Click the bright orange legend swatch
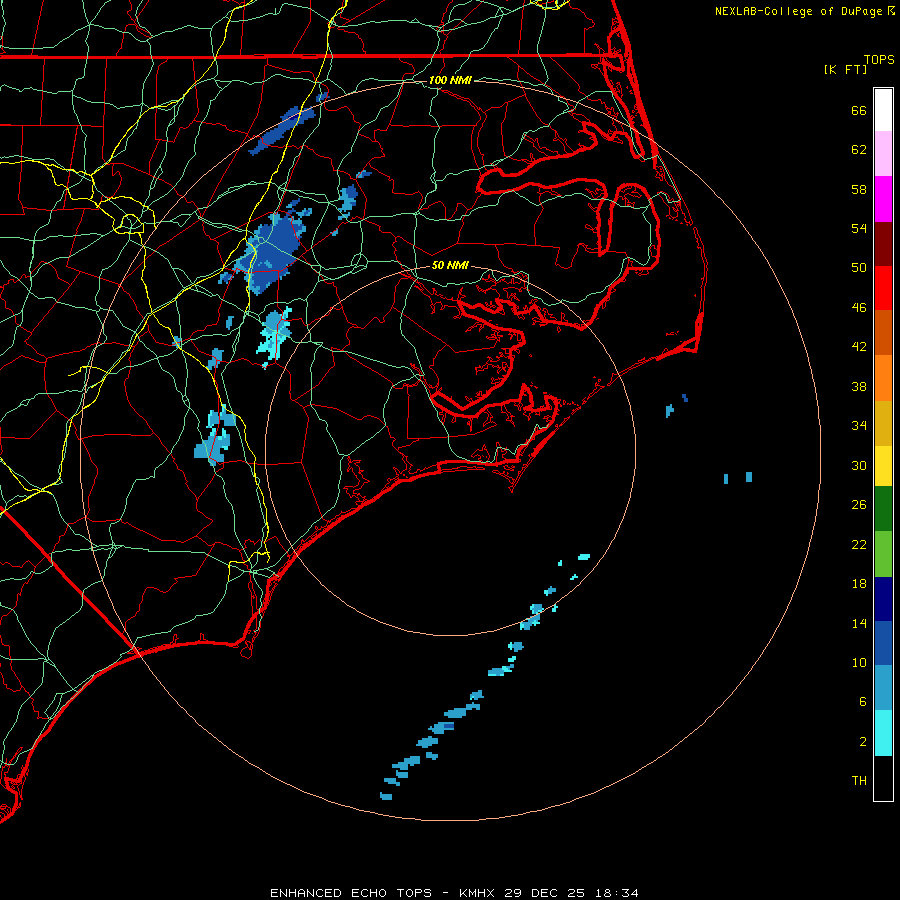 pos(883,378)
